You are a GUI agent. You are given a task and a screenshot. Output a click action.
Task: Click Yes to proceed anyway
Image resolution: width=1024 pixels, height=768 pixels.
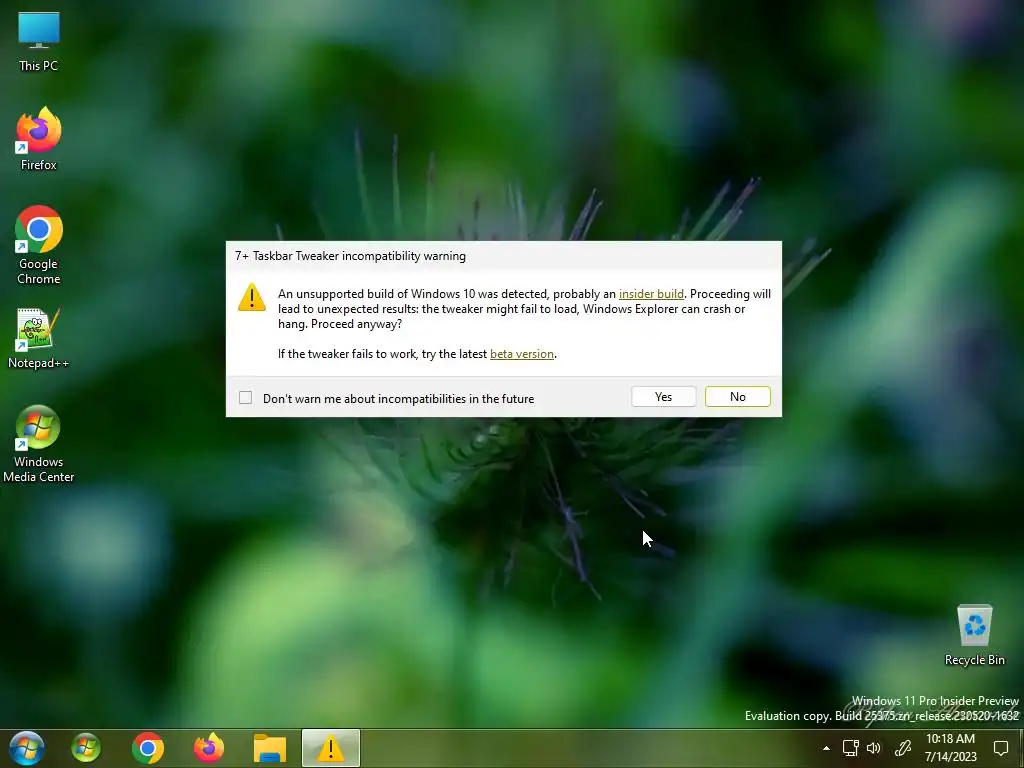[x=664, y=396]
